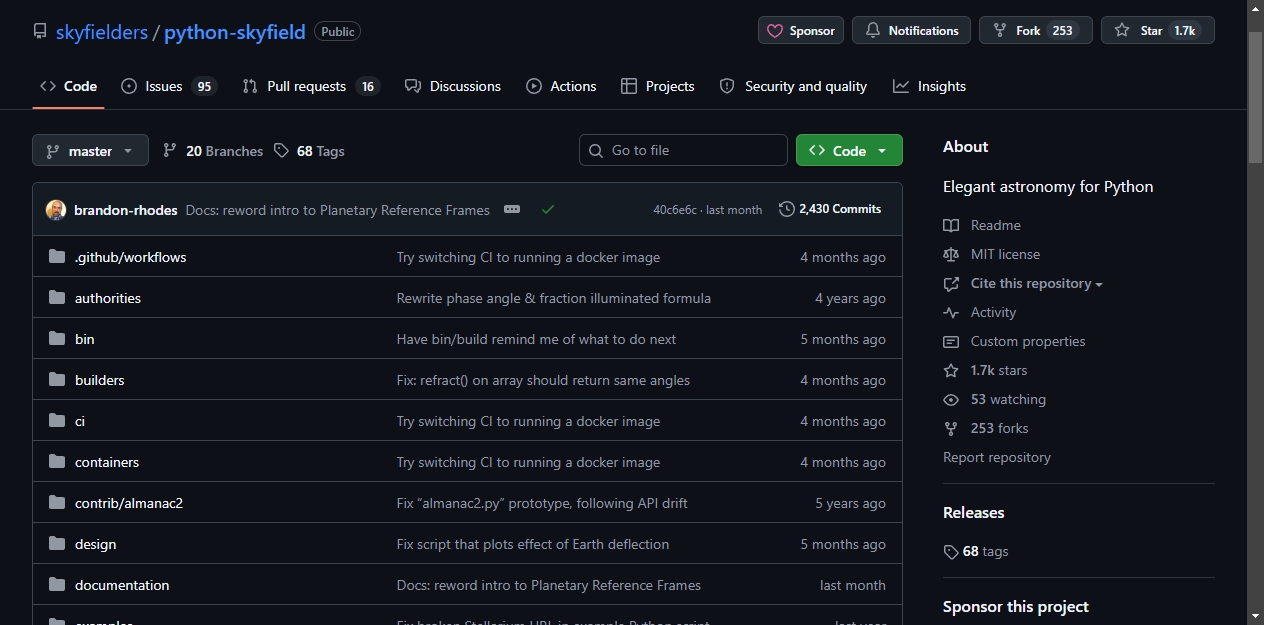Click 'Have bin/build remind me of what to do next'
This screenshot has height=625, width=1264.
(536, 339)
